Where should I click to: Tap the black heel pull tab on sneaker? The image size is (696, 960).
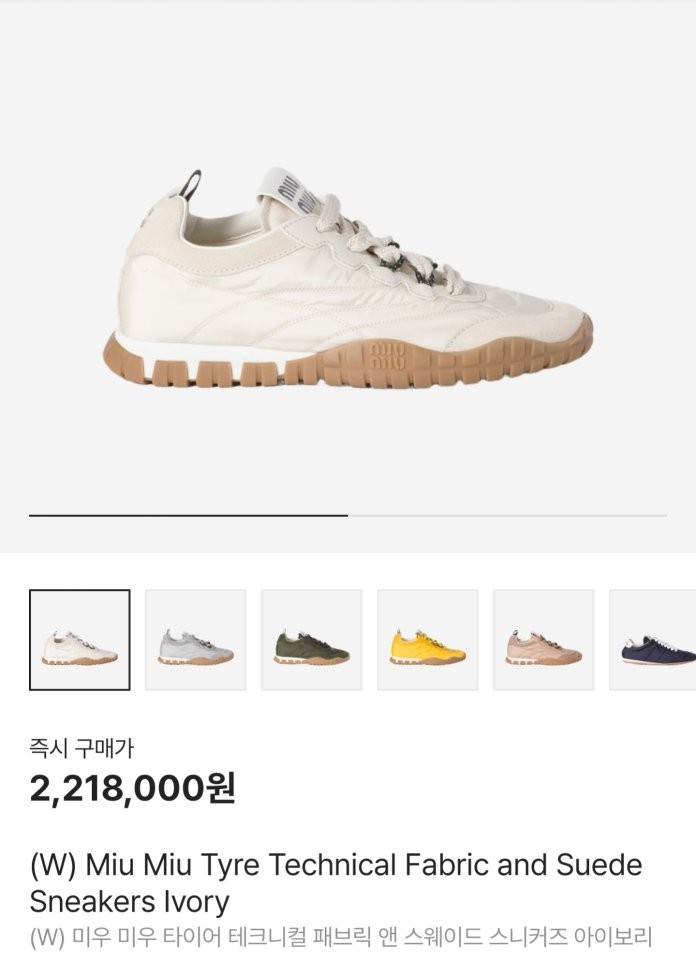(x=193, y=184)
